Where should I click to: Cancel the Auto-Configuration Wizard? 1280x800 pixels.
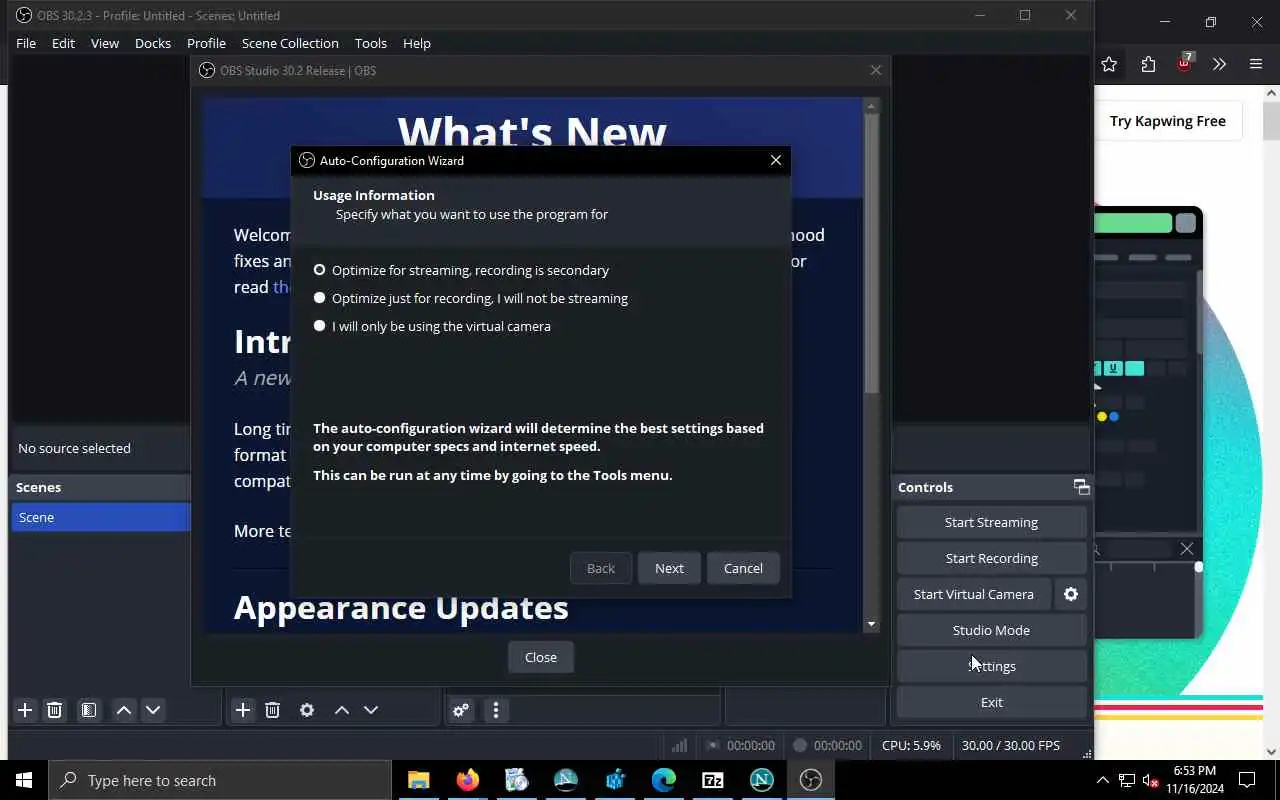tap(743, 568)
